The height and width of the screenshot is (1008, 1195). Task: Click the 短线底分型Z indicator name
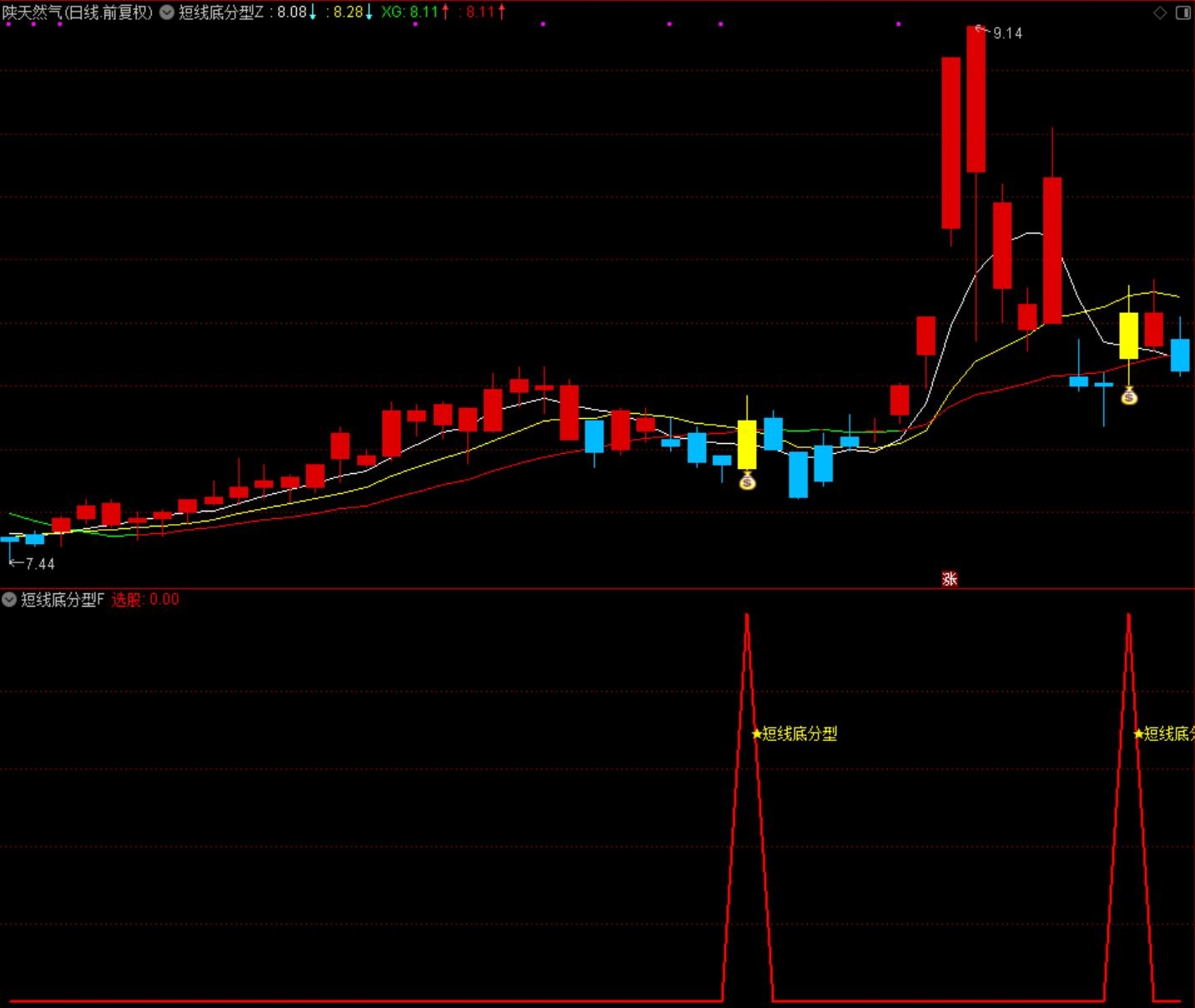tap(221, 13)
